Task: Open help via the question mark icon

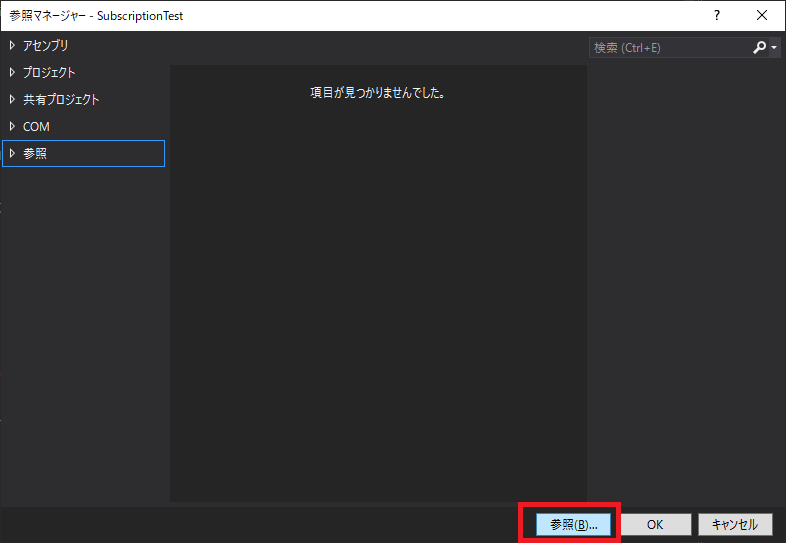Action: [717, 16]
